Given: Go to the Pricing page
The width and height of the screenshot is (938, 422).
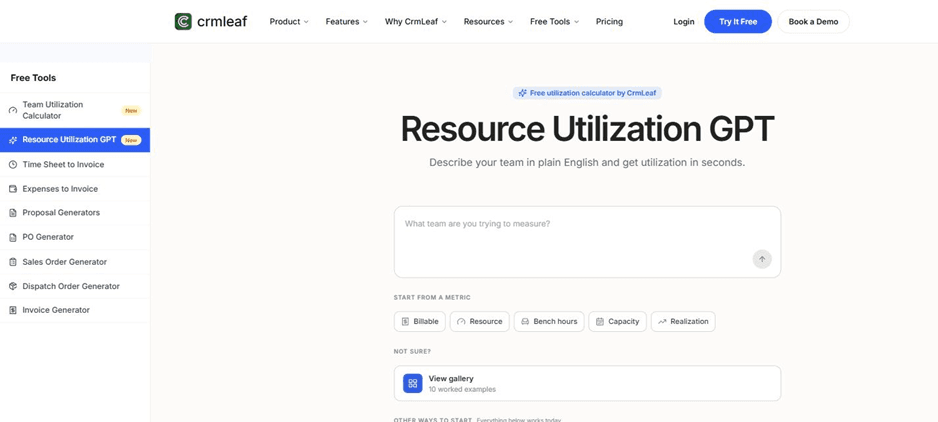Looking at the screenshot, I should click(x=609, y=22).
